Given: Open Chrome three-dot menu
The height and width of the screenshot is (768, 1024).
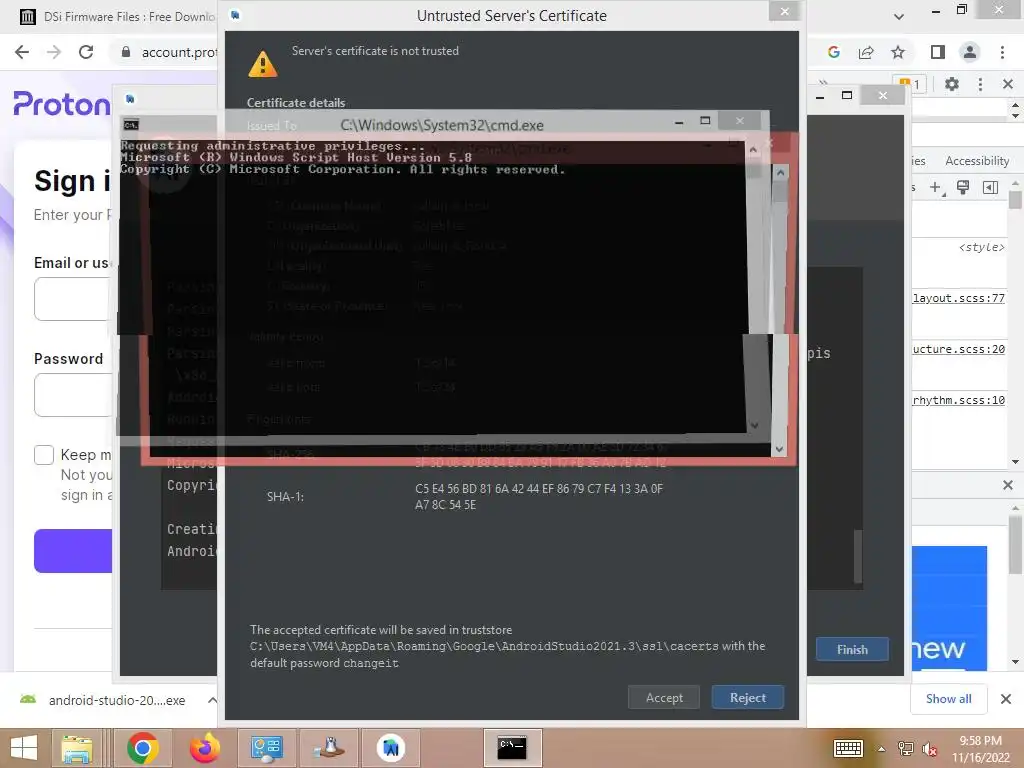Looking at the screenshot, I should point(1002,52).
